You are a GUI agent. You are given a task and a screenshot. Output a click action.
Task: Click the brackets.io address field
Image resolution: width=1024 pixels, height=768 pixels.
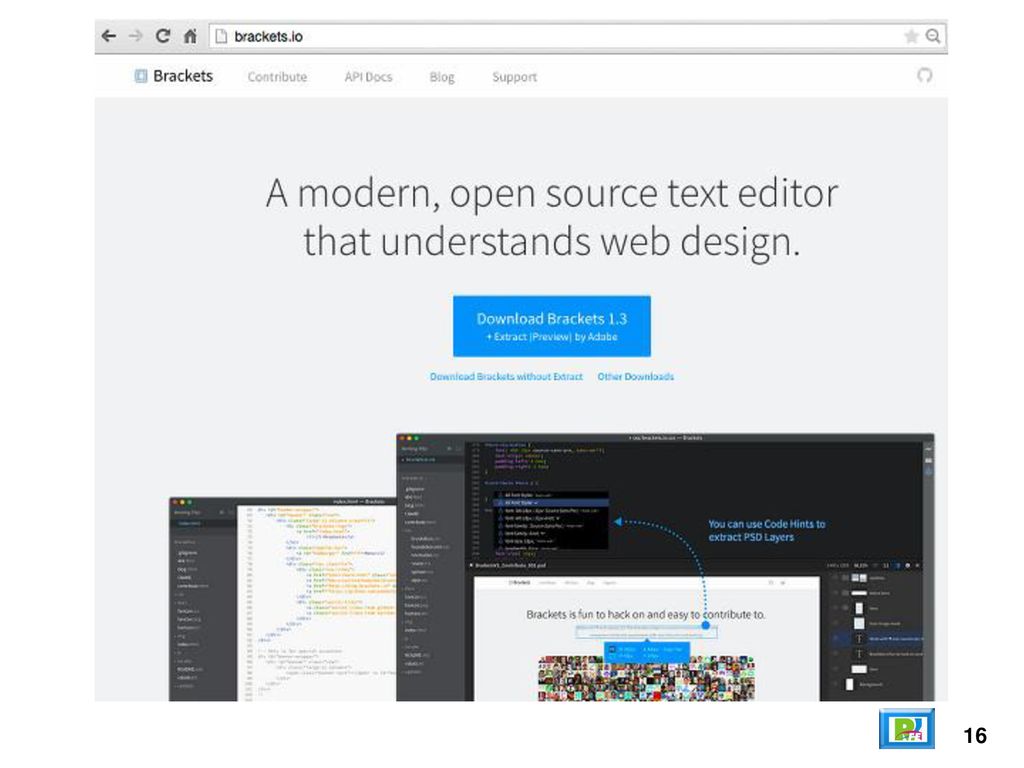tap(578, 36)
